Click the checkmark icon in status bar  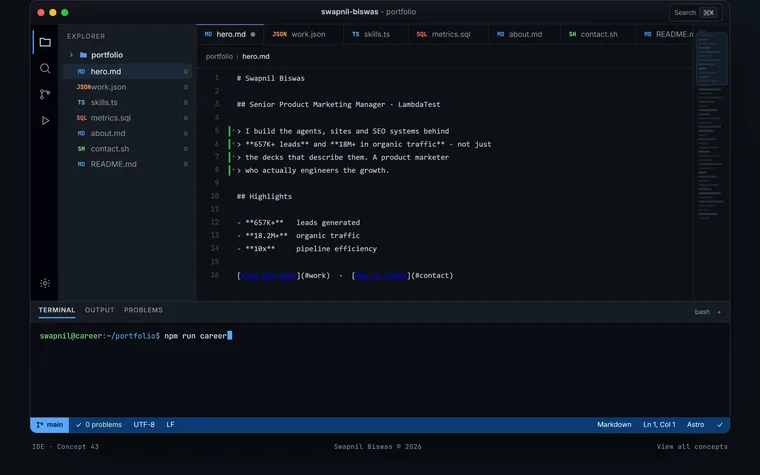(720, 425)
